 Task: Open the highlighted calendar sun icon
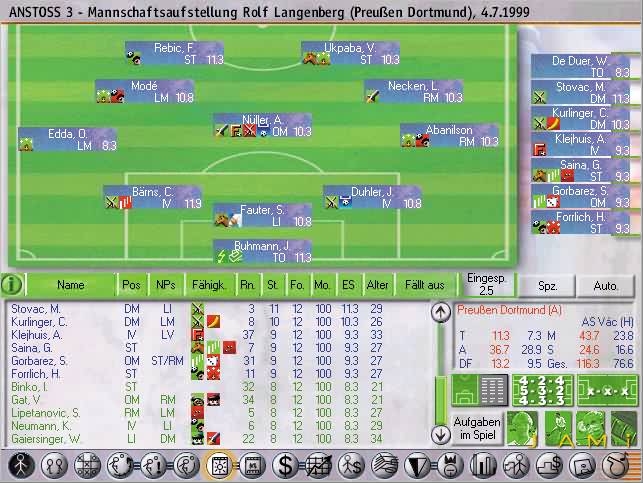click(x=219, y=465)
